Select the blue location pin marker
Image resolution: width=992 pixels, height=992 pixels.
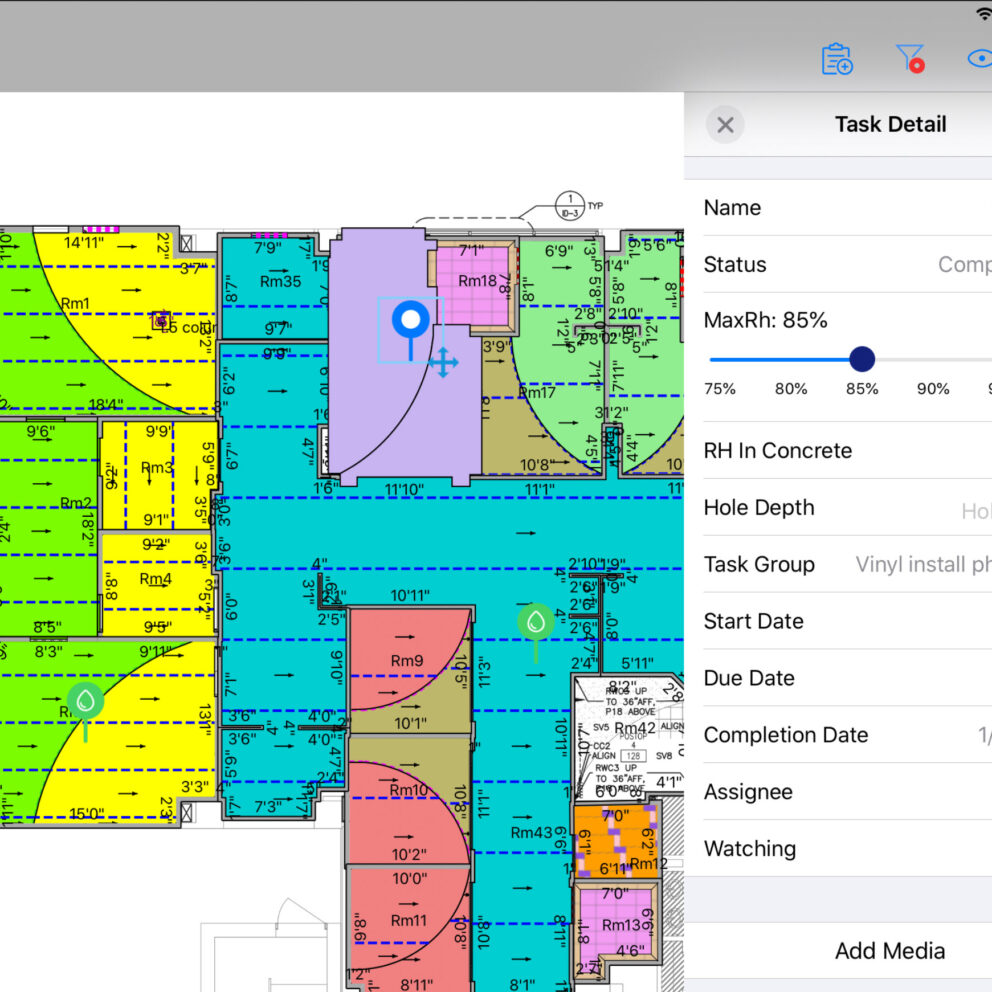[410, 322]
